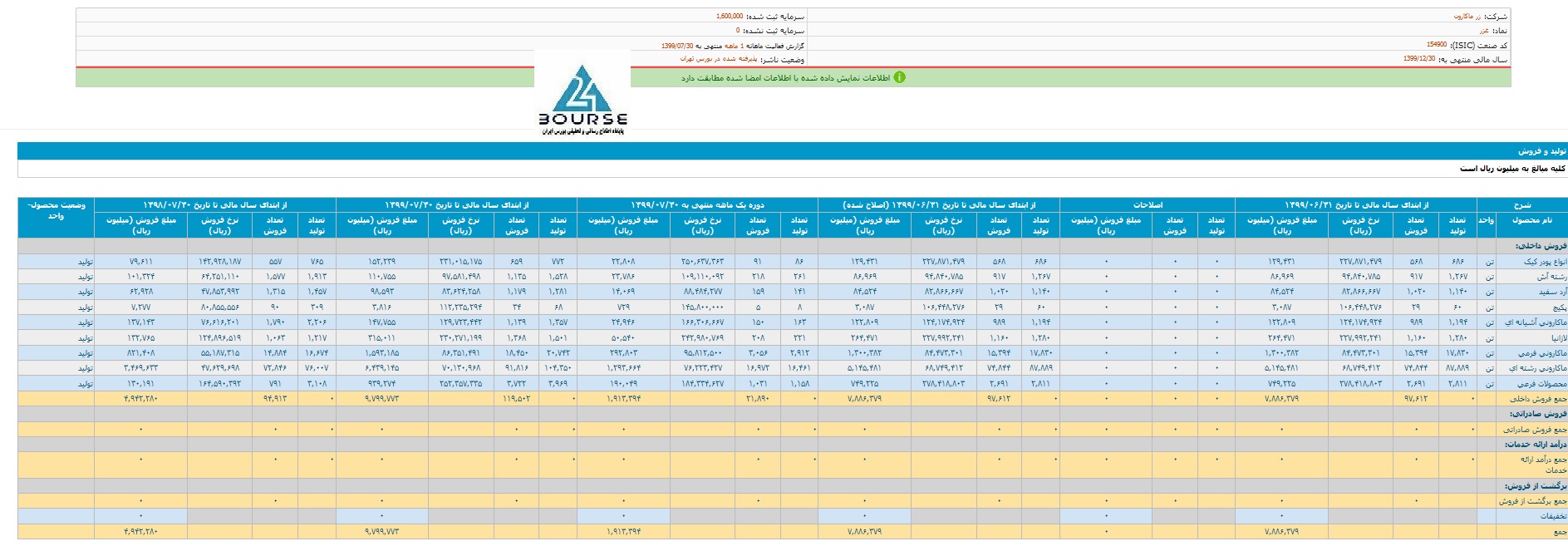Select the cell value '۱۵۲,۲۳۹'
The width and height of the screenshot is (1568, 546).
[382, 262]
